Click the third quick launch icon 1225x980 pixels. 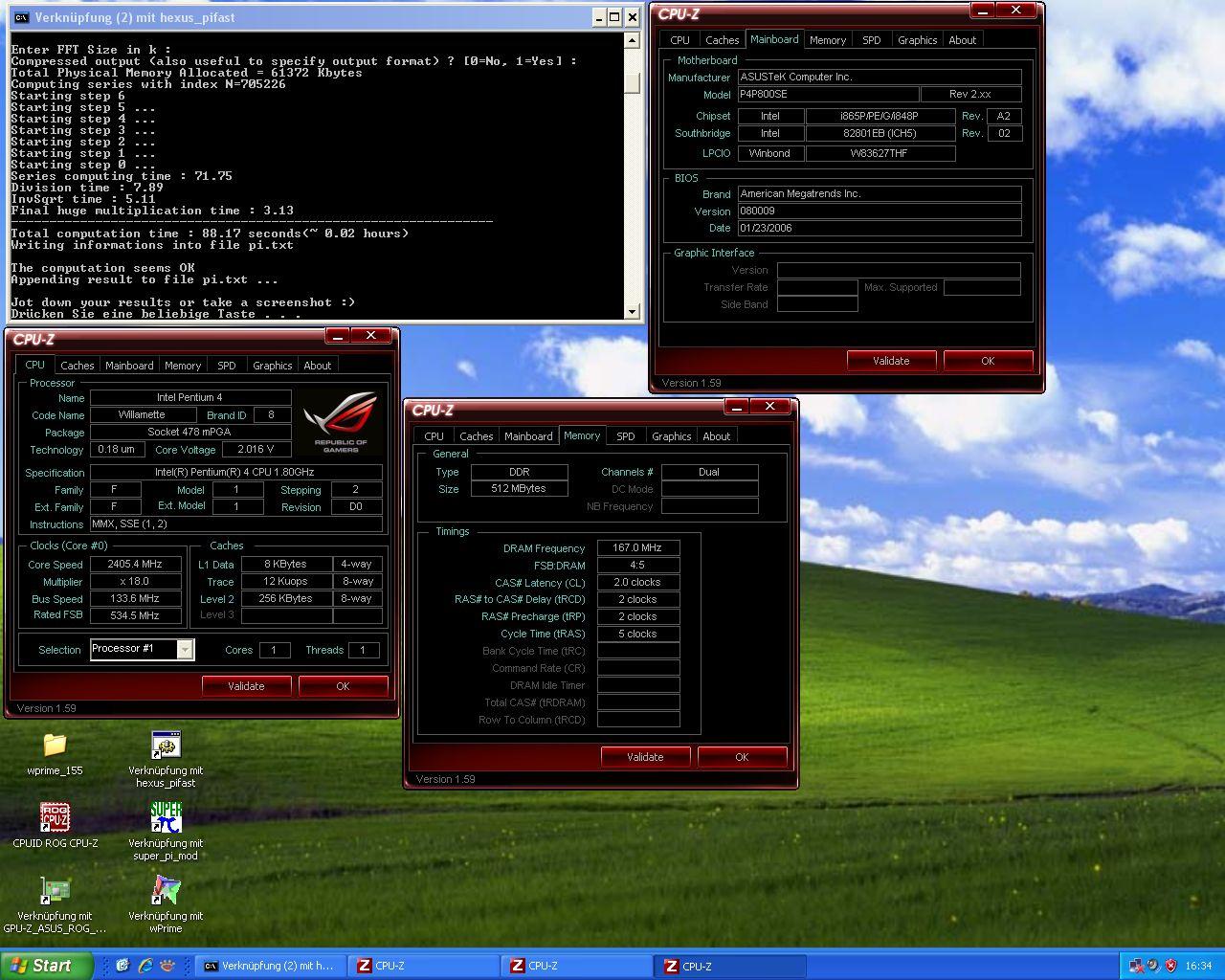[167, 966]
